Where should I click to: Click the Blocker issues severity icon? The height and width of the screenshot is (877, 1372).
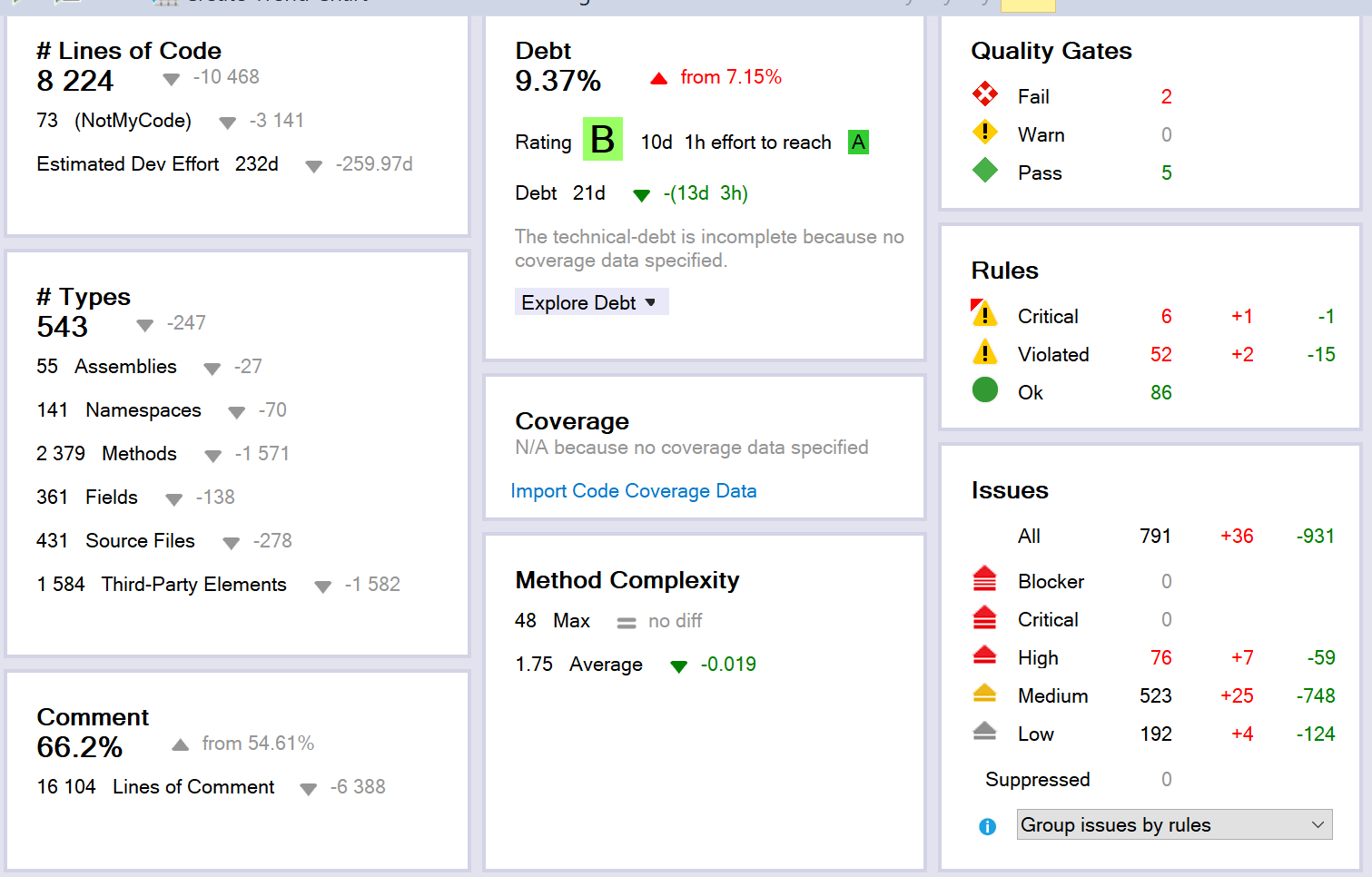point(985,578)
